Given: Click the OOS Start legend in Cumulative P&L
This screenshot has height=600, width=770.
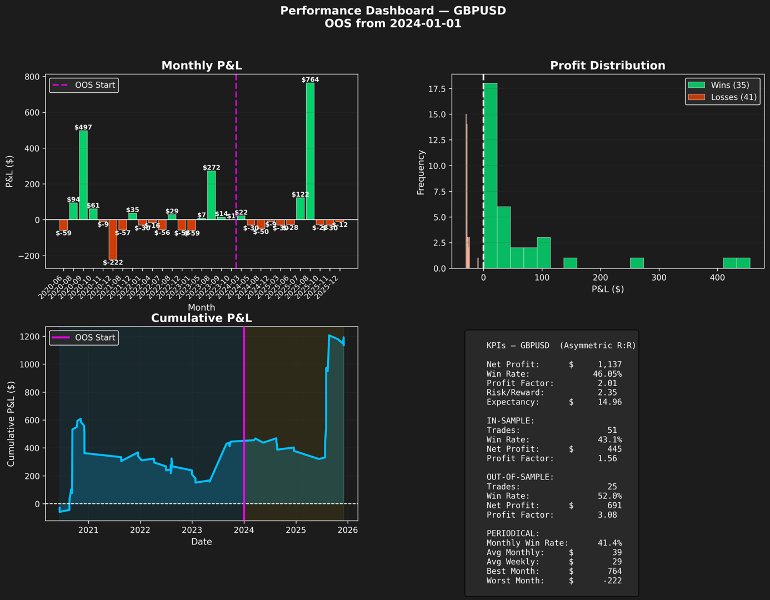Looking at the screenshot, I should [84, 337].
